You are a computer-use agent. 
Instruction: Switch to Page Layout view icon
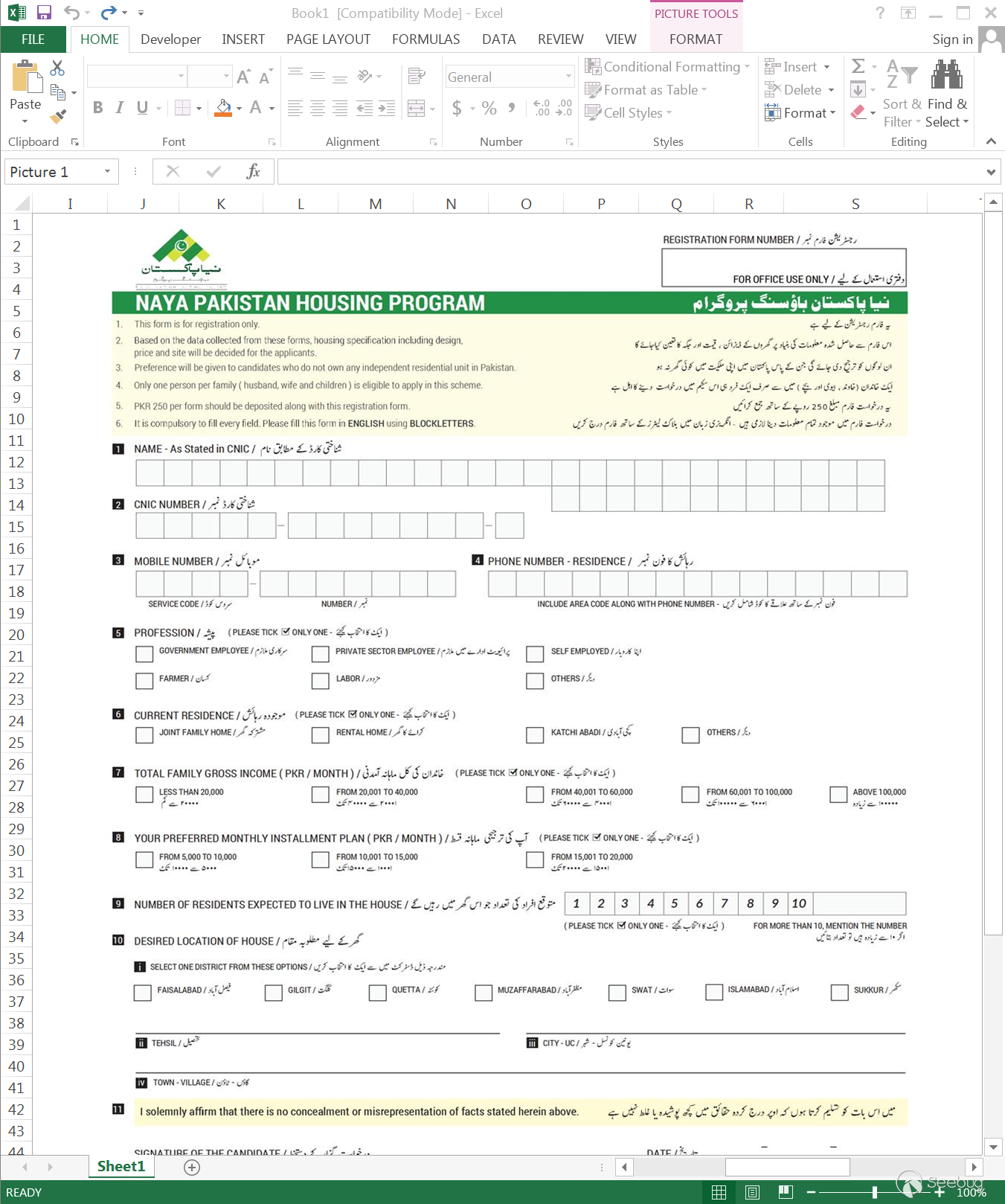pos(752,1192)
